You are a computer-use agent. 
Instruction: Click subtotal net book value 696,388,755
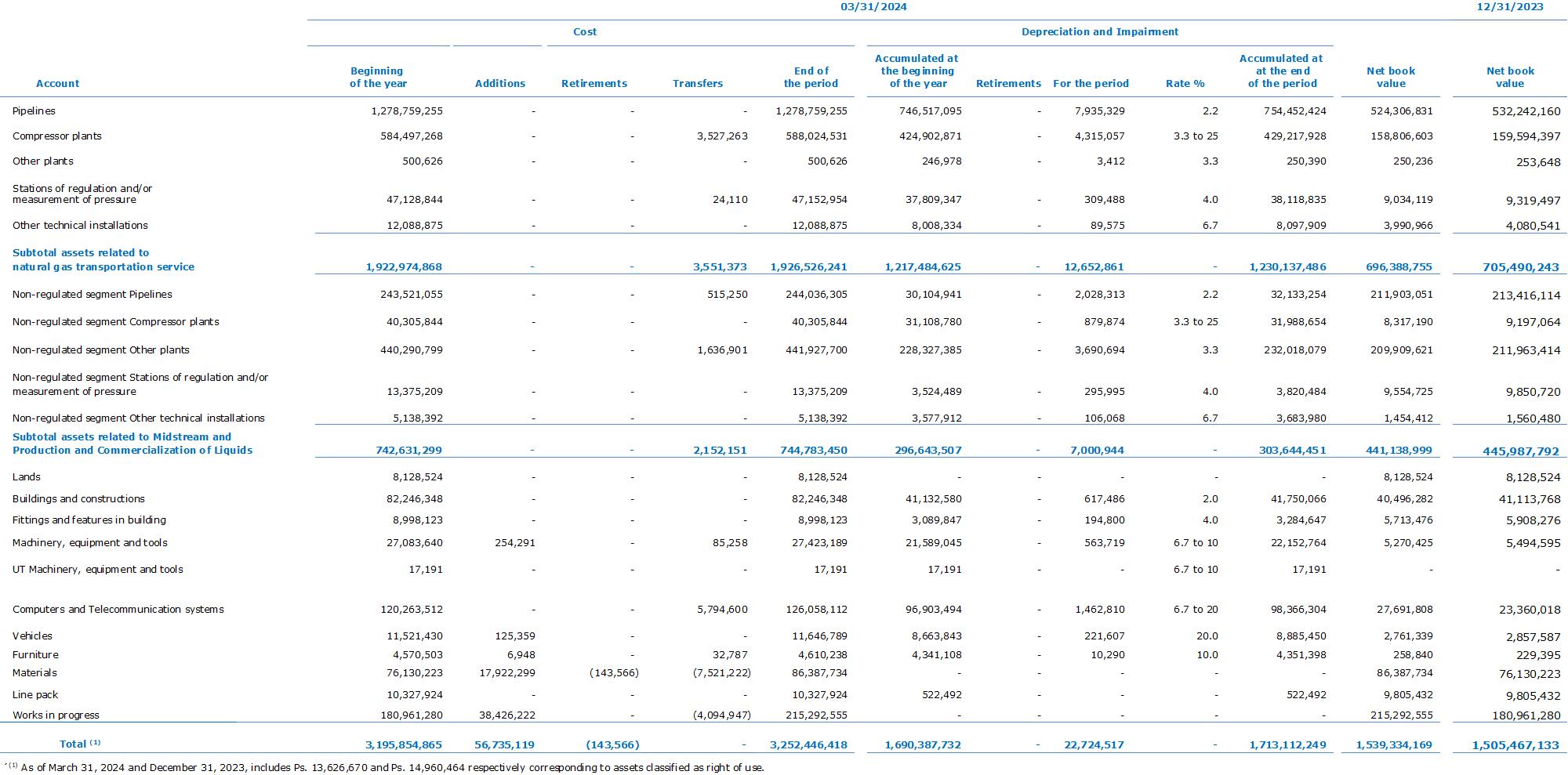coord(1399,267)
